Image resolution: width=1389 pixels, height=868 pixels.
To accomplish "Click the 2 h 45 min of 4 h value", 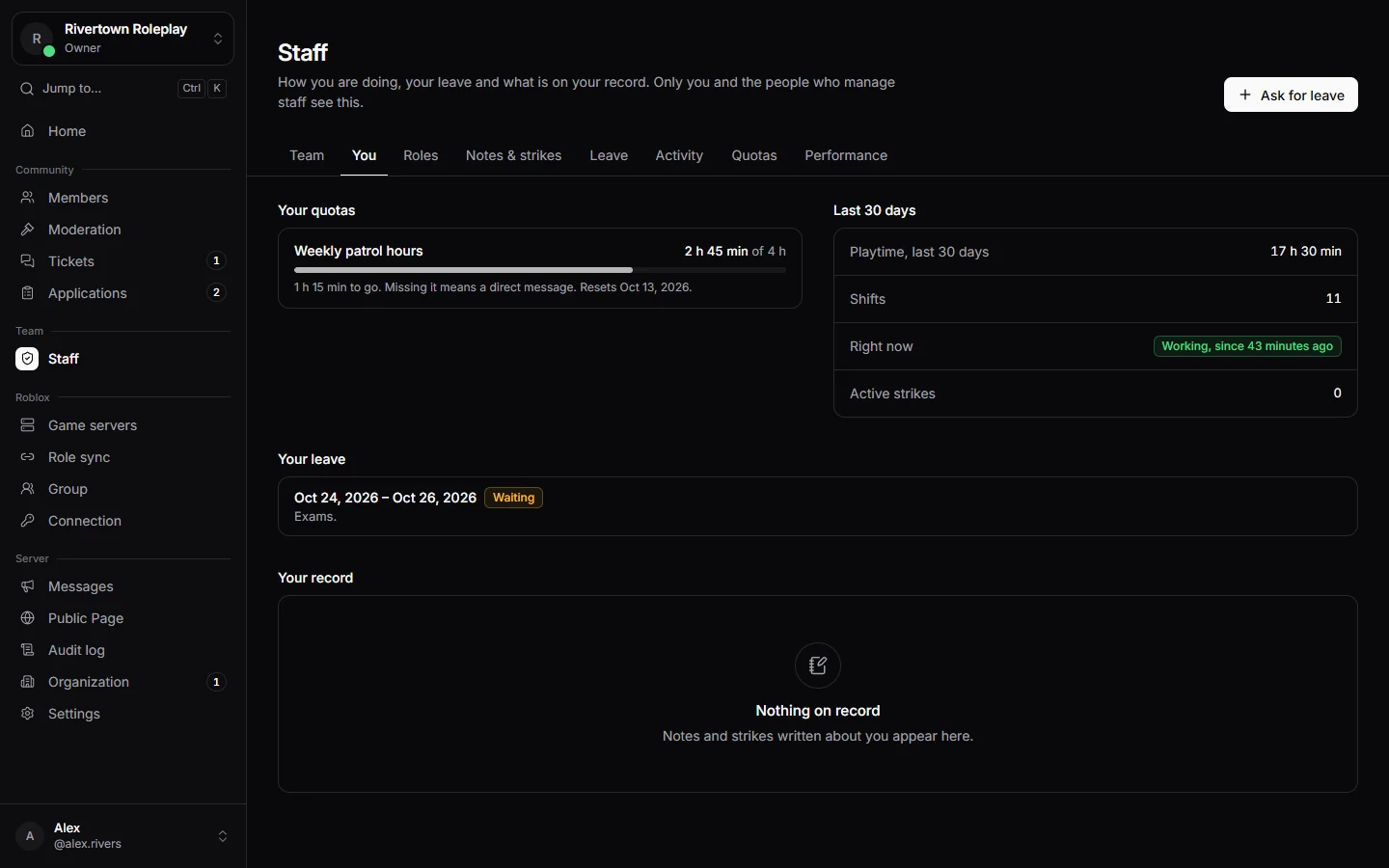I will click(x=735, y=251).
